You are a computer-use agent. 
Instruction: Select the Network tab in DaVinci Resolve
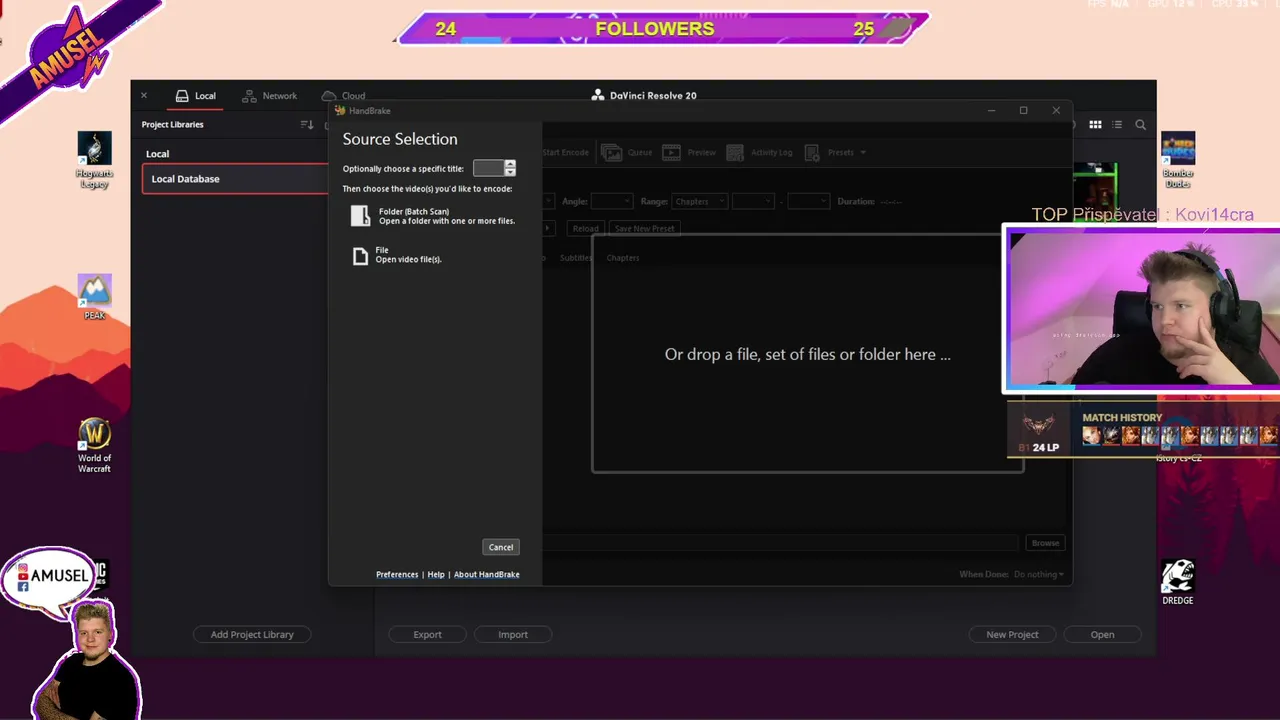pos(270,96)
